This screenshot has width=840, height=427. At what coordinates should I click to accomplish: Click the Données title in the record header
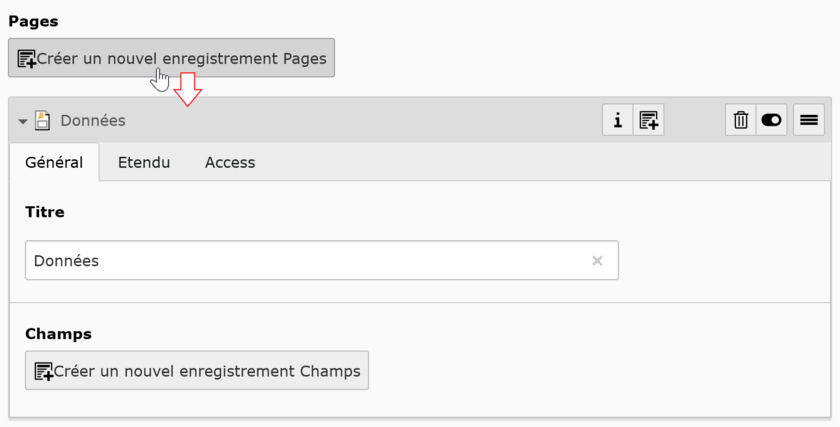(93, 121)
